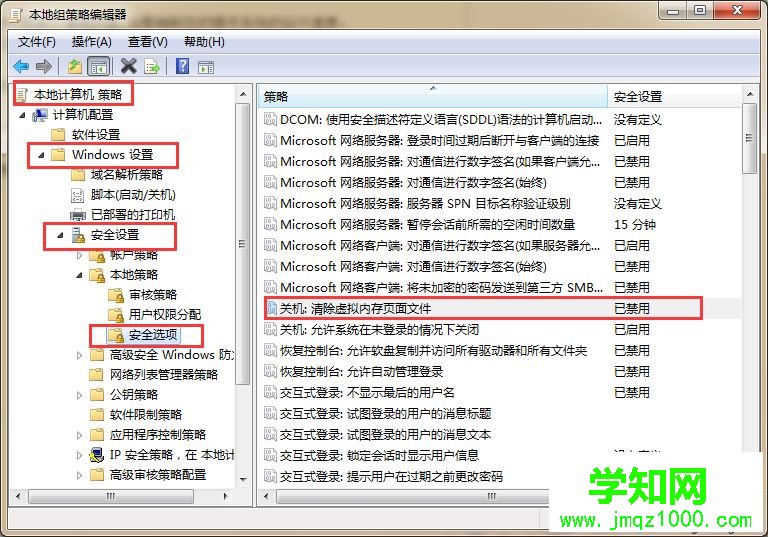Expand the 公钥策略 node
This screenshot has height=537, width=768.
pyautogui.click(x=80, y=395)
